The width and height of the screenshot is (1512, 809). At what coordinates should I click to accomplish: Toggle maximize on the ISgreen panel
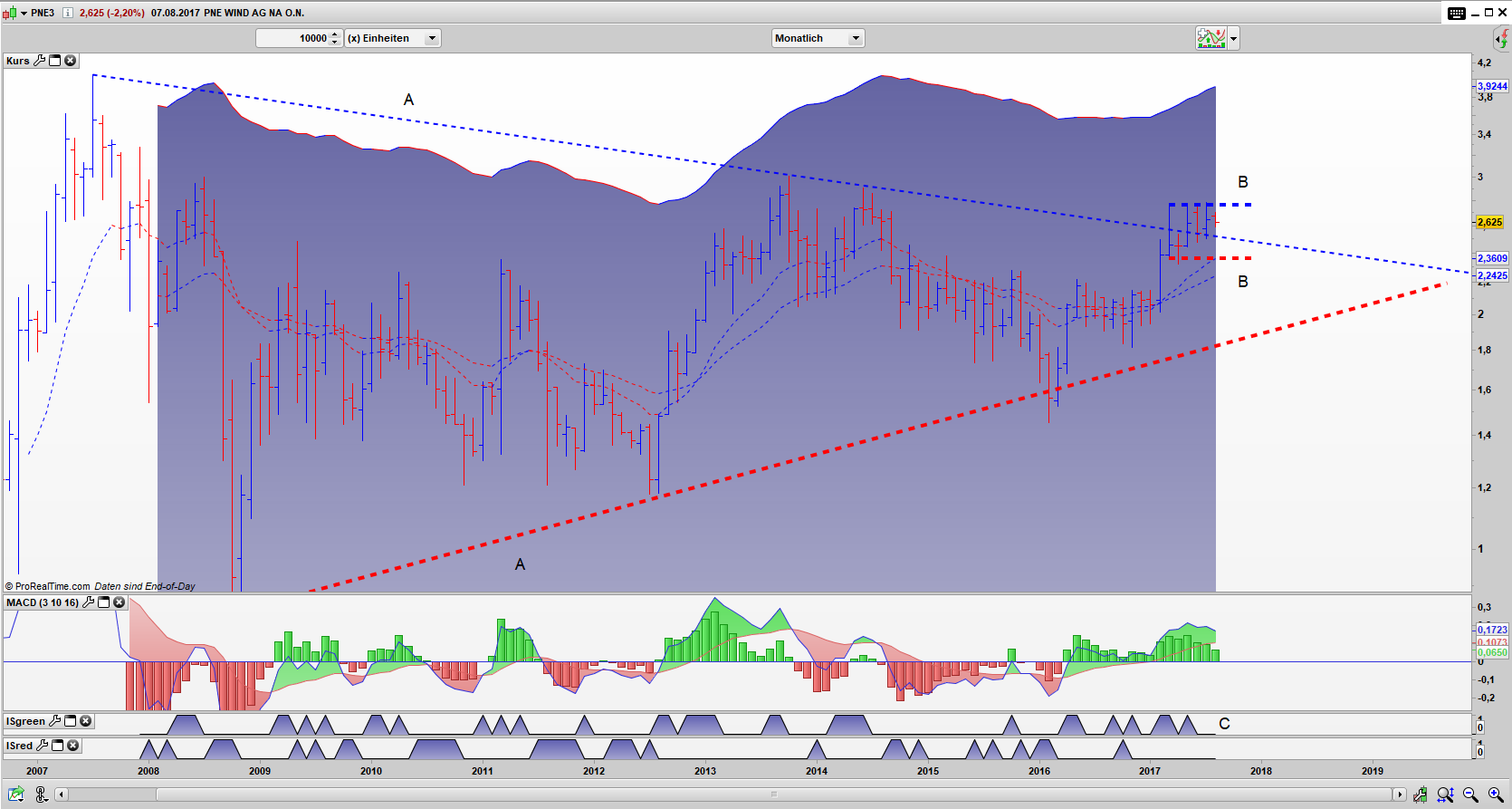click(x=71, y=721)
